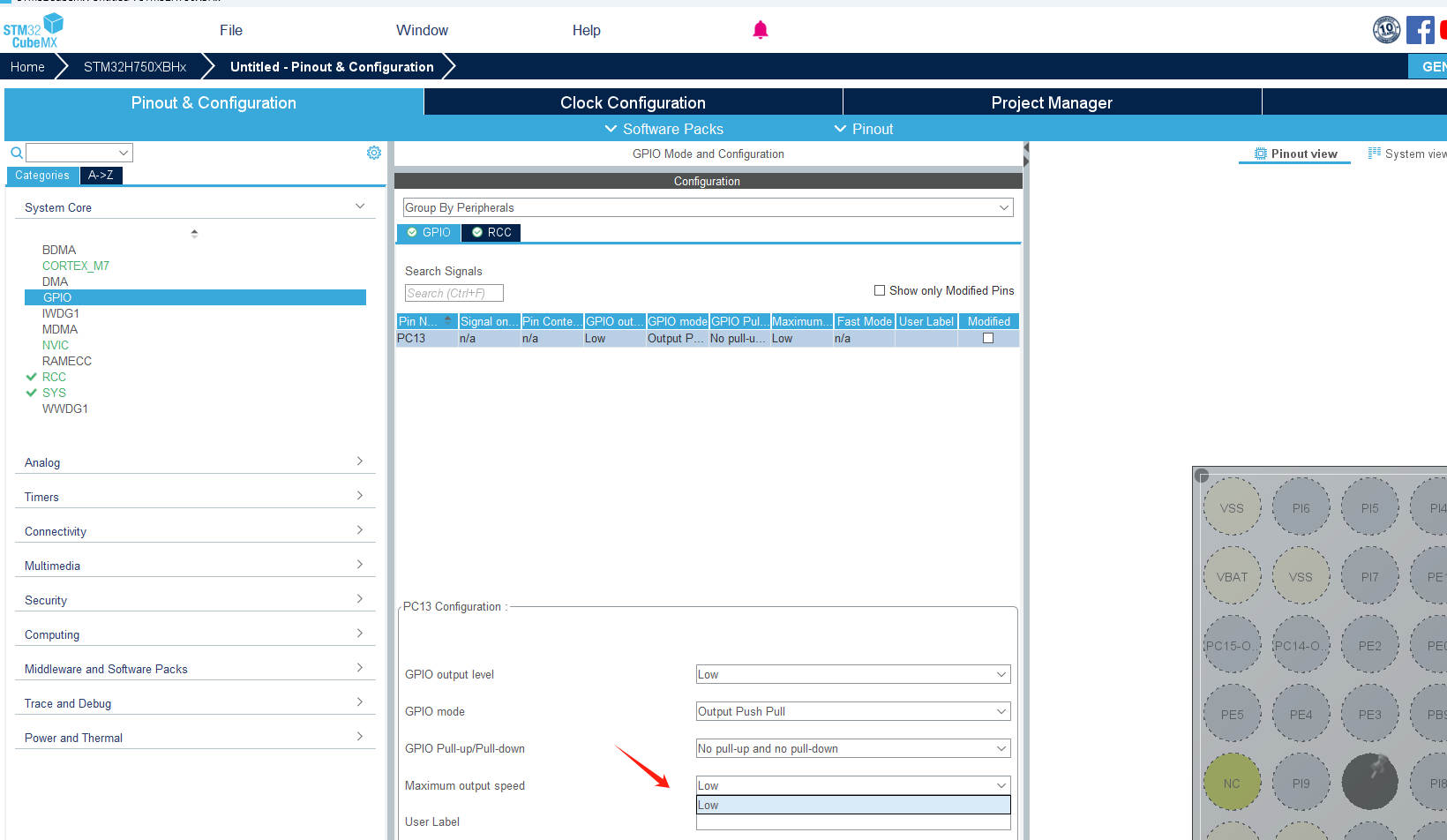Click the sort arrow in Pin Name column

(447, 320)
